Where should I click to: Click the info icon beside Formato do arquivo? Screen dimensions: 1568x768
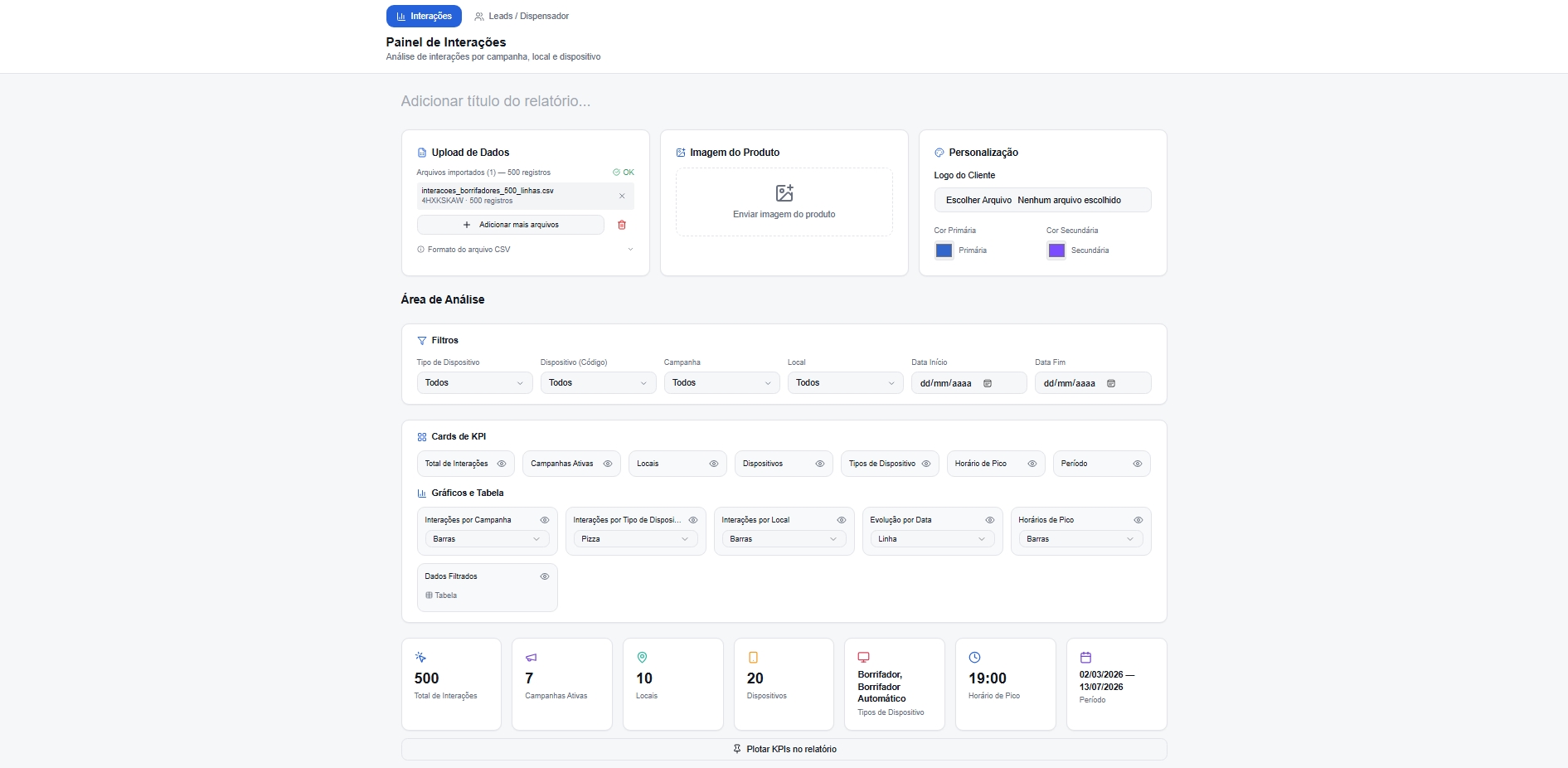pos(420,250)
